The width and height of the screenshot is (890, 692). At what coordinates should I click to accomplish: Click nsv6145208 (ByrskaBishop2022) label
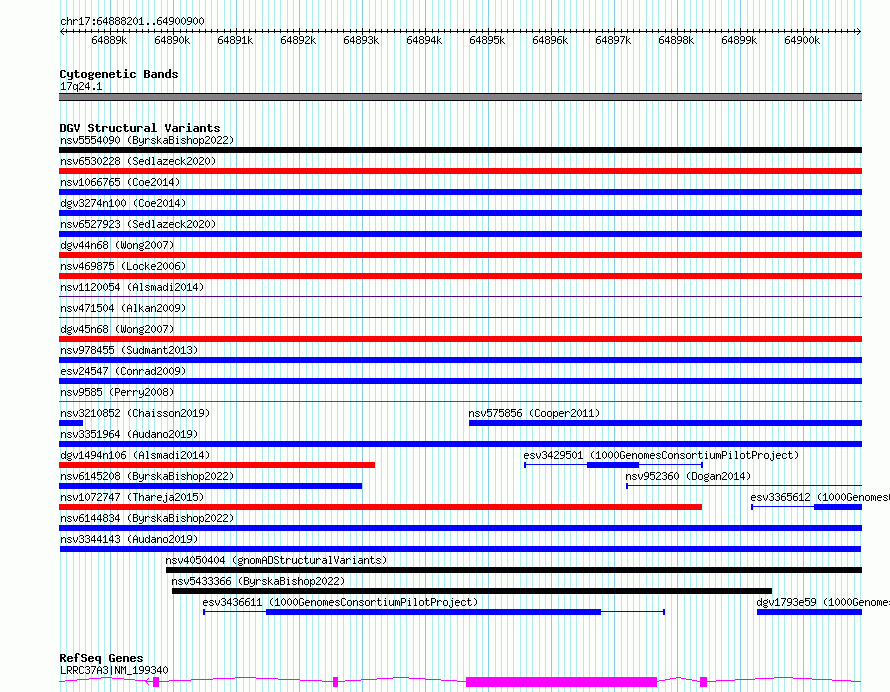[147, 476]
